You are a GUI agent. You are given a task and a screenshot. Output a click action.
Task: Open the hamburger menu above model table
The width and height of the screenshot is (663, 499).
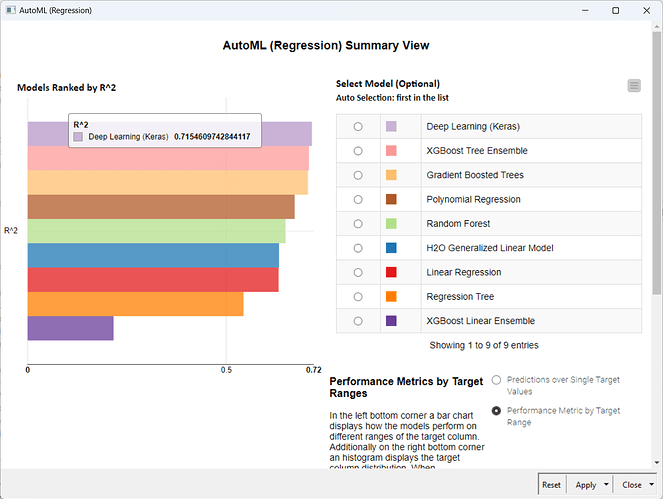pyautogui.click(x=634, y=86)
